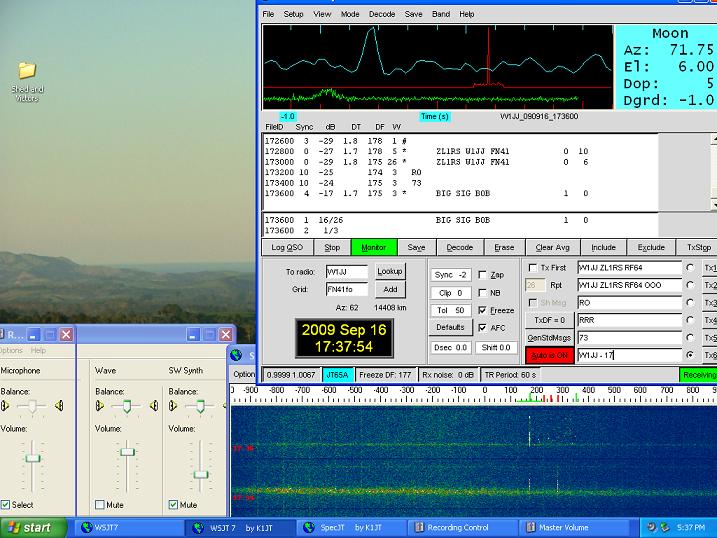Click the red Auto is ON button
The height and width of the screenshot is (538, 717).
coord(548,355)
